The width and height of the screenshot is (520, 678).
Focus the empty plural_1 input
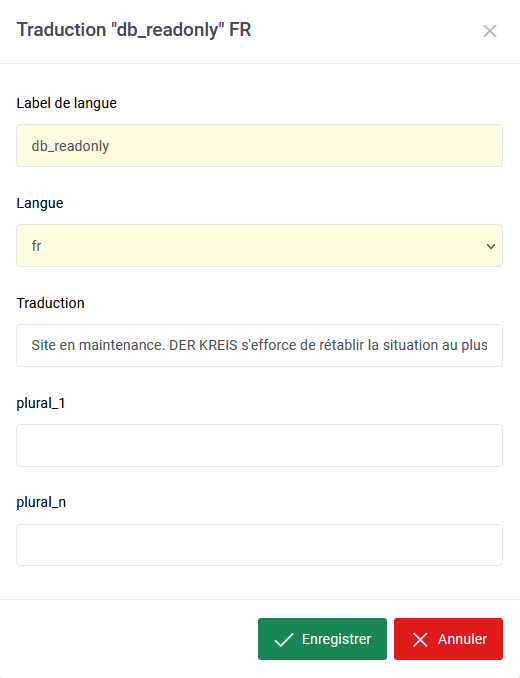259,445
